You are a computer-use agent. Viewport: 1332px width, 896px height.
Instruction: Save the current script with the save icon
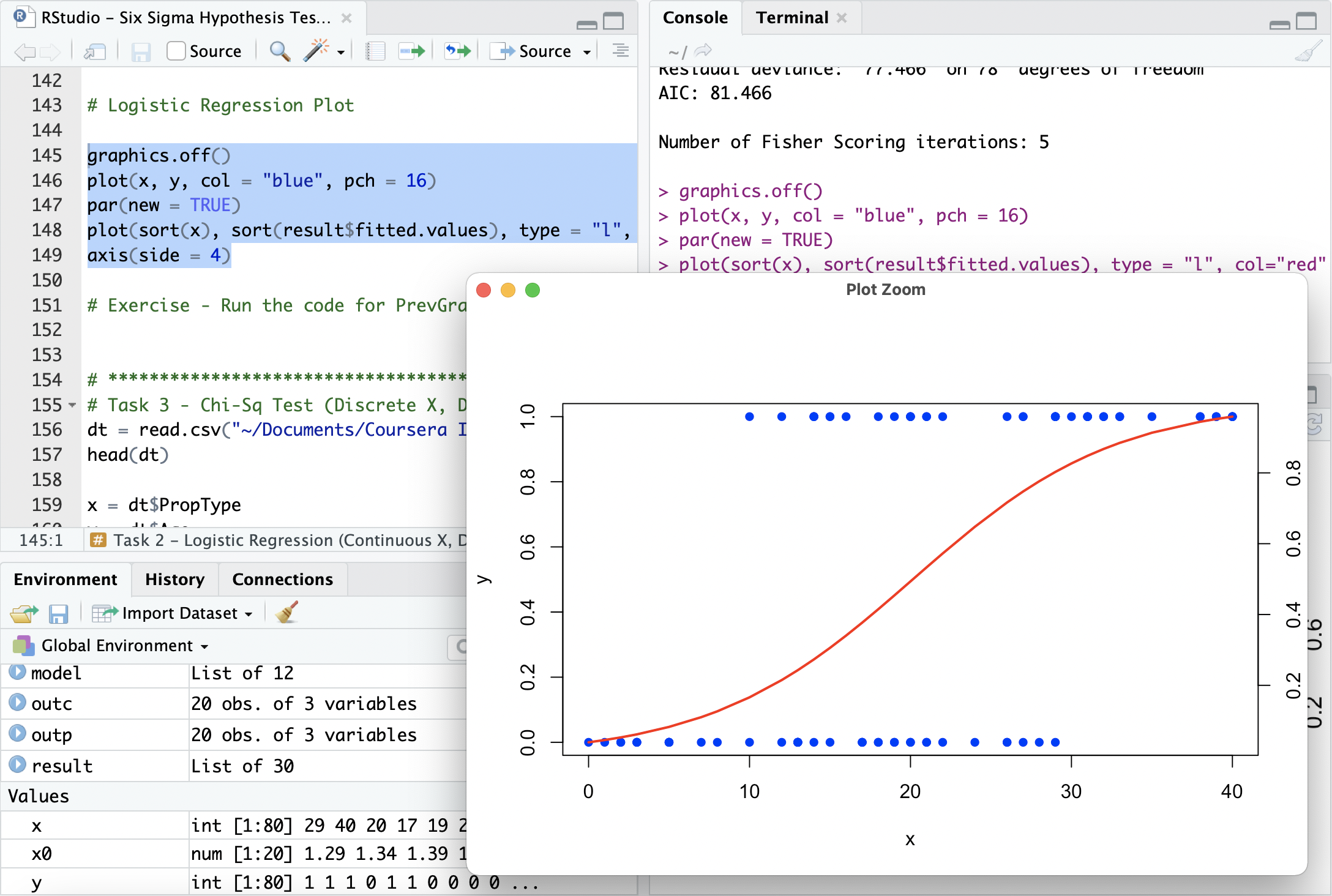tap(142, 51)
